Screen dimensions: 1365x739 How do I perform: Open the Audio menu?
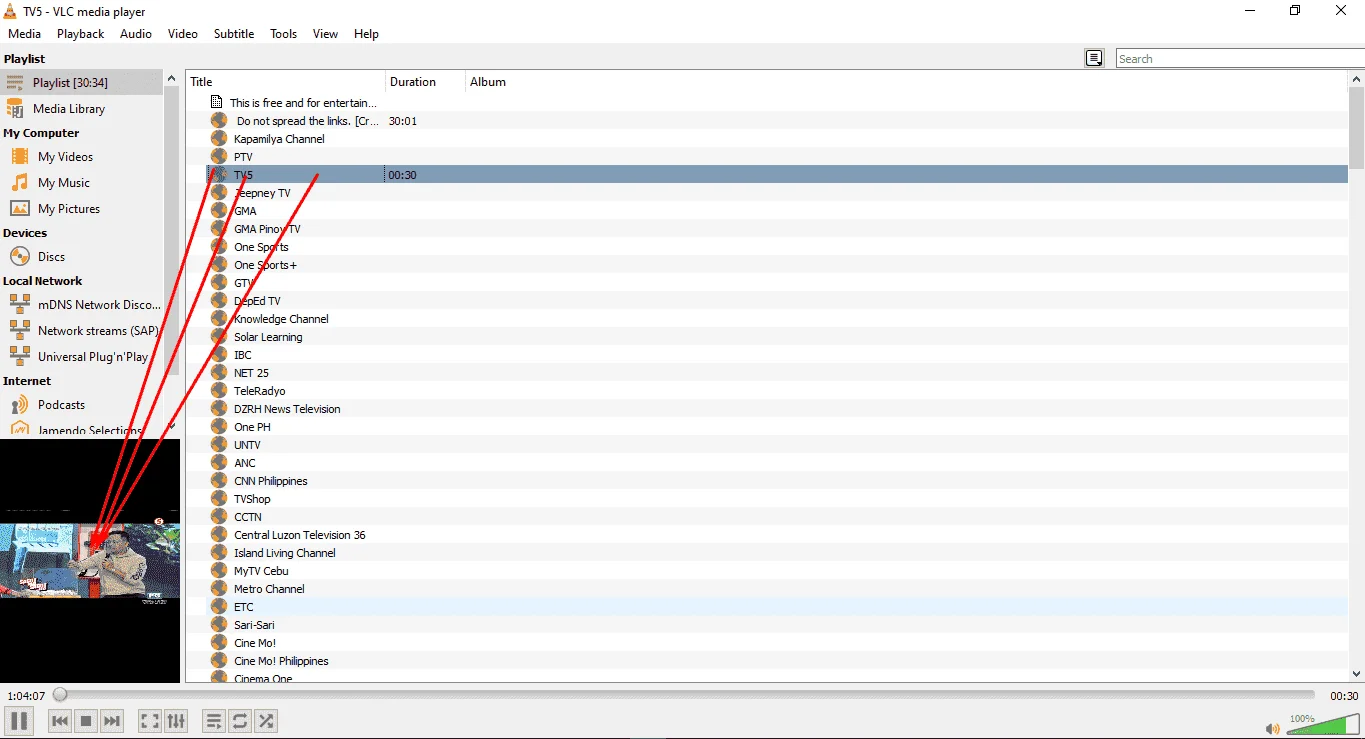point(136,34)
